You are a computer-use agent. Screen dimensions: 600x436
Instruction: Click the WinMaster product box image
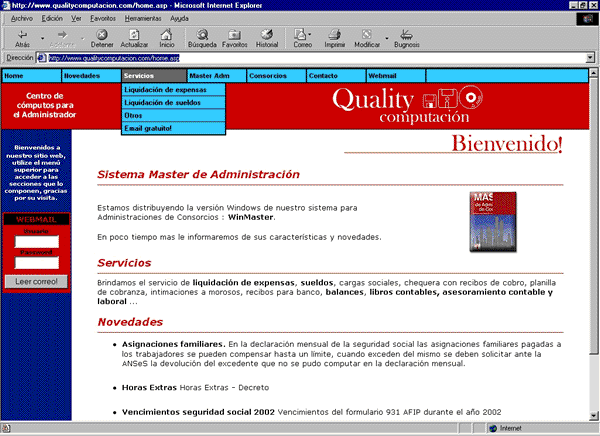pyautogui.click(x=493, y=222)
